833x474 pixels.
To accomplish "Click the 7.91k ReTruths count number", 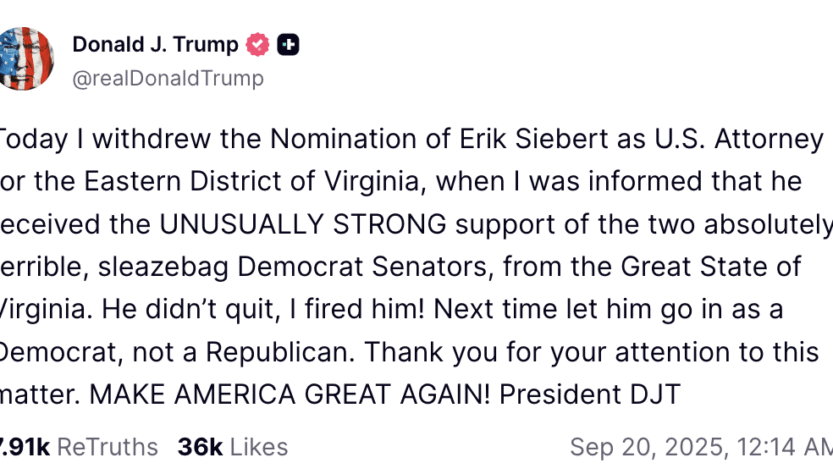I will point(25,446).
